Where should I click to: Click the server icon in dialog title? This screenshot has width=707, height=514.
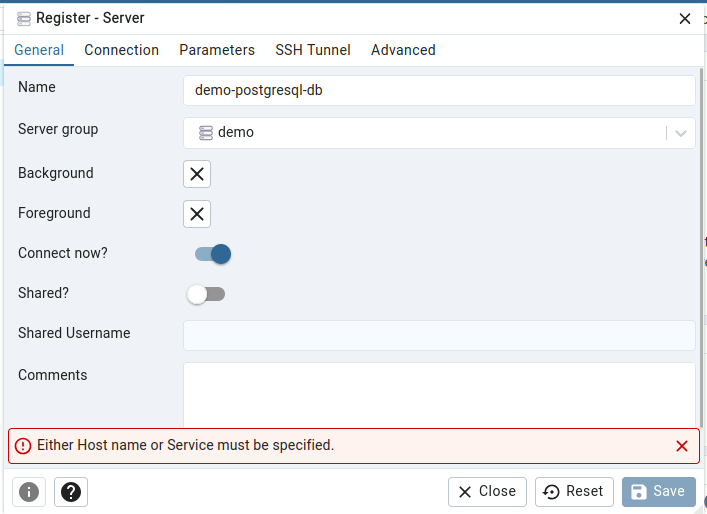point(24,18)
